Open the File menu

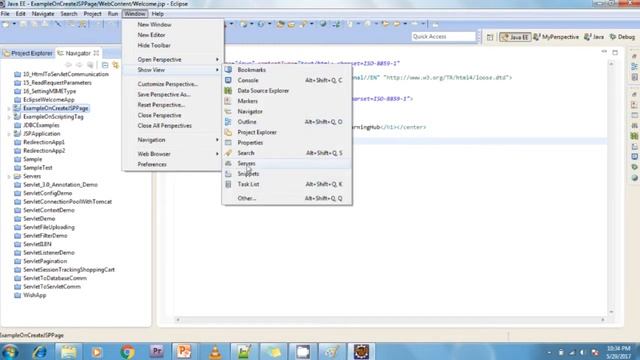tap(5, 13)
